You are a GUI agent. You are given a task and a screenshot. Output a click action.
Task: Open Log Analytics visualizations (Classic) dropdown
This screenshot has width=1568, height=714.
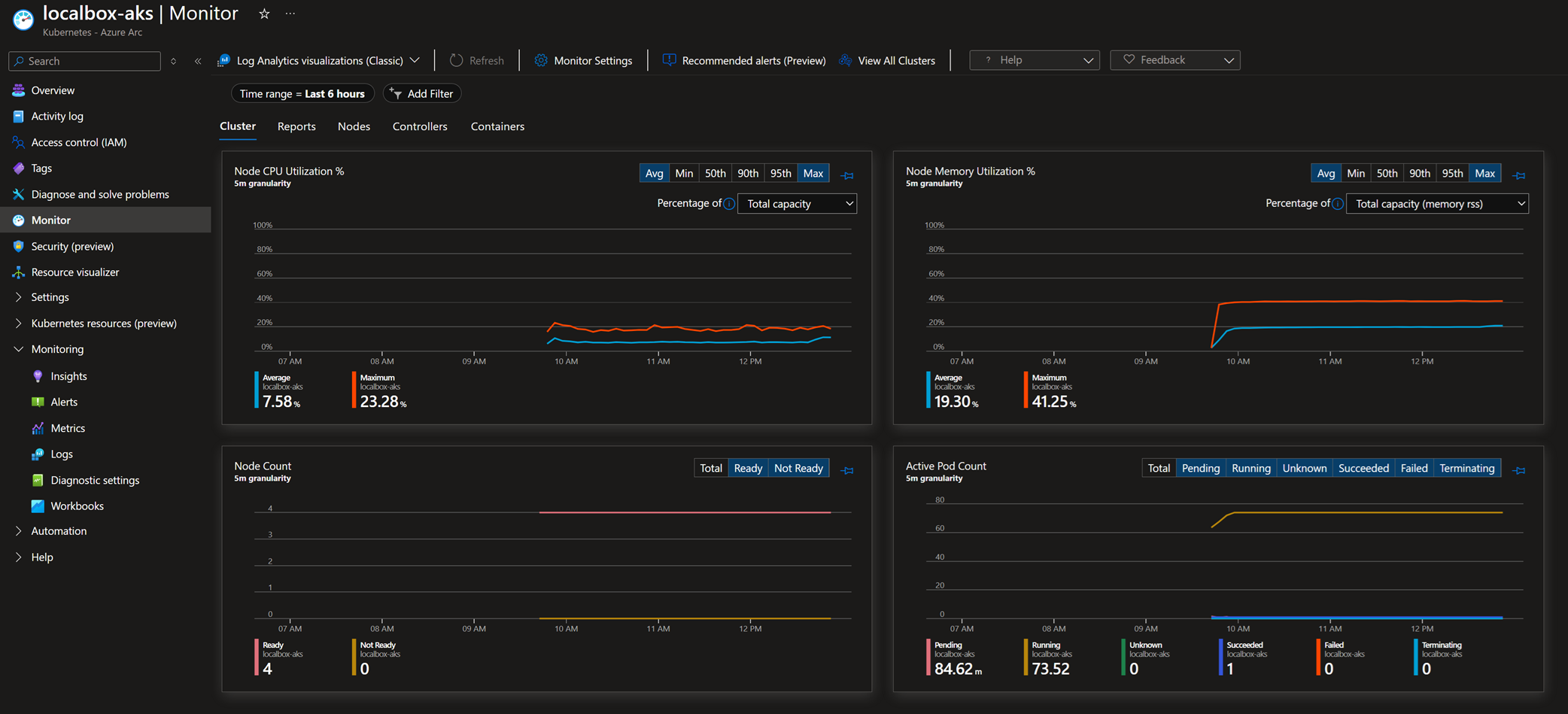point(319,60)
